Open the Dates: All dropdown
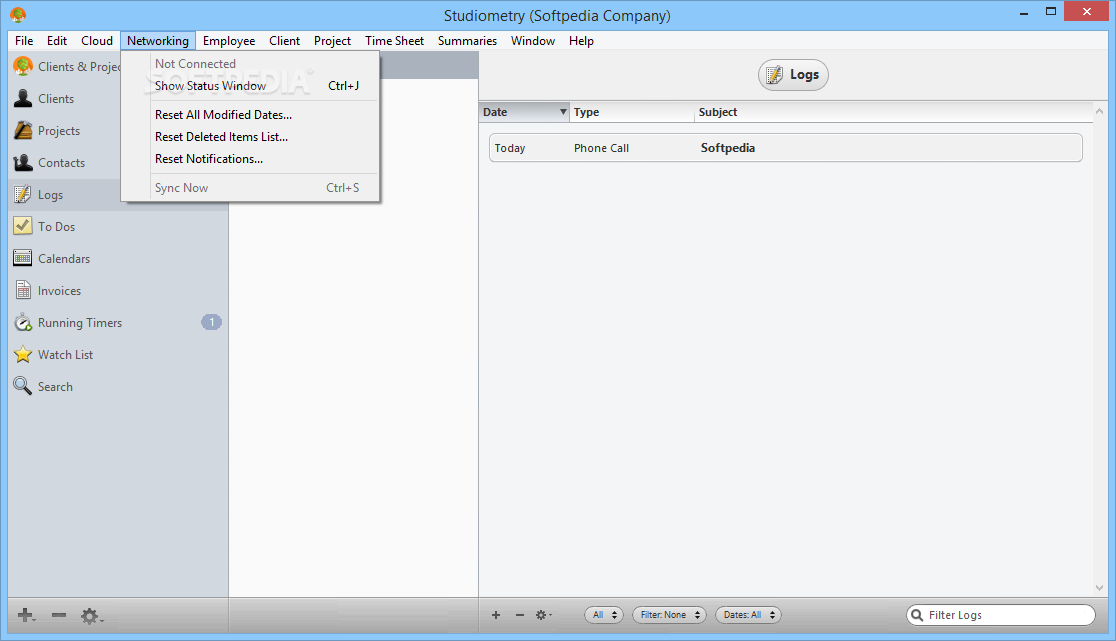Screen dimensions: 1116x641 tap(748, 615)
